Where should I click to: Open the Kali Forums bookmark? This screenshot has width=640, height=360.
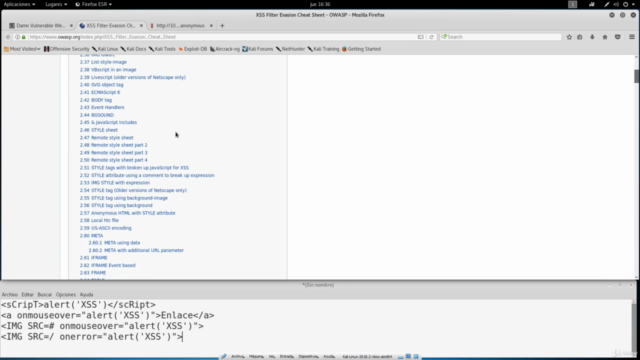pyautogui.click(x=258, y=49)
